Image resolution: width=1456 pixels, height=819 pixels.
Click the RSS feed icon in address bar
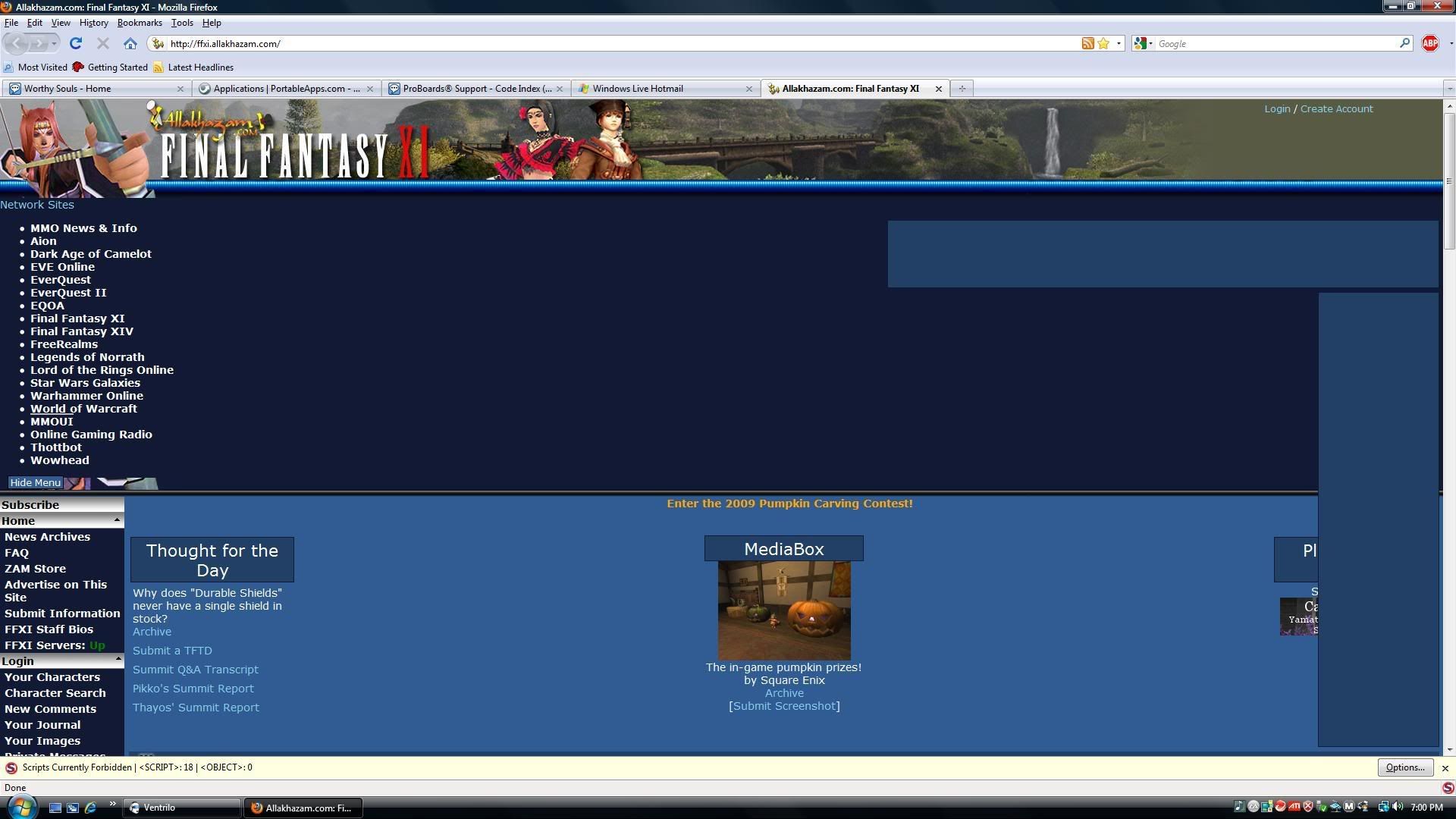tap(1087, 43)
